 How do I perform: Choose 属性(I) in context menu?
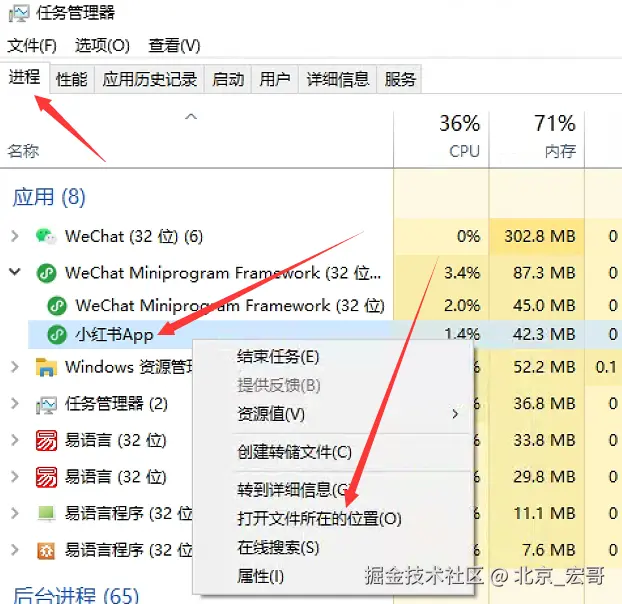333,576
